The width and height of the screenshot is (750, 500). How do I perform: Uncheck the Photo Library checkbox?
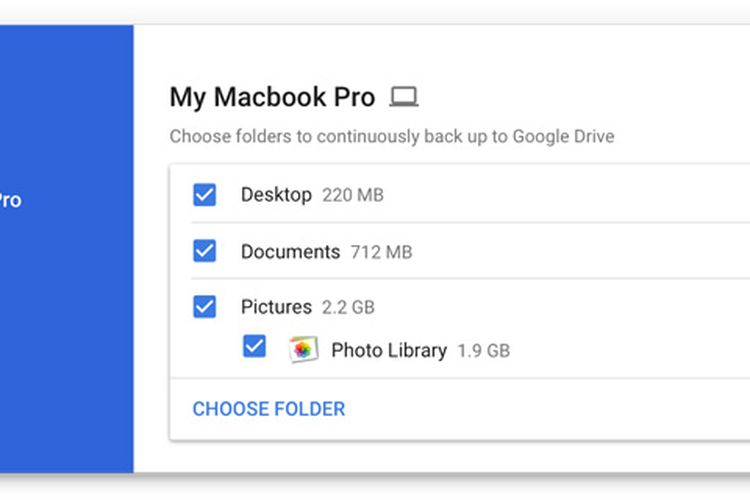click(254, 346)
